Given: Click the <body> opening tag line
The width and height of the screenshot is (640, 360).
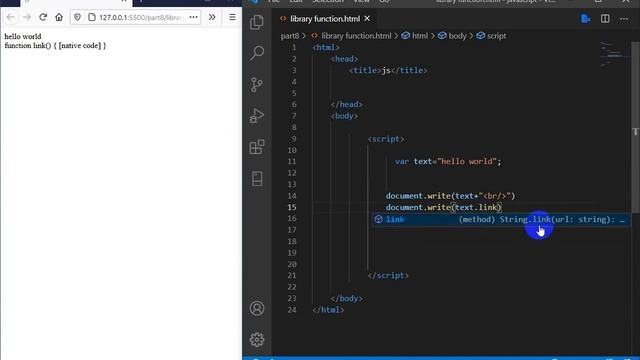Looking at the screenshot, I should [344, 116].
